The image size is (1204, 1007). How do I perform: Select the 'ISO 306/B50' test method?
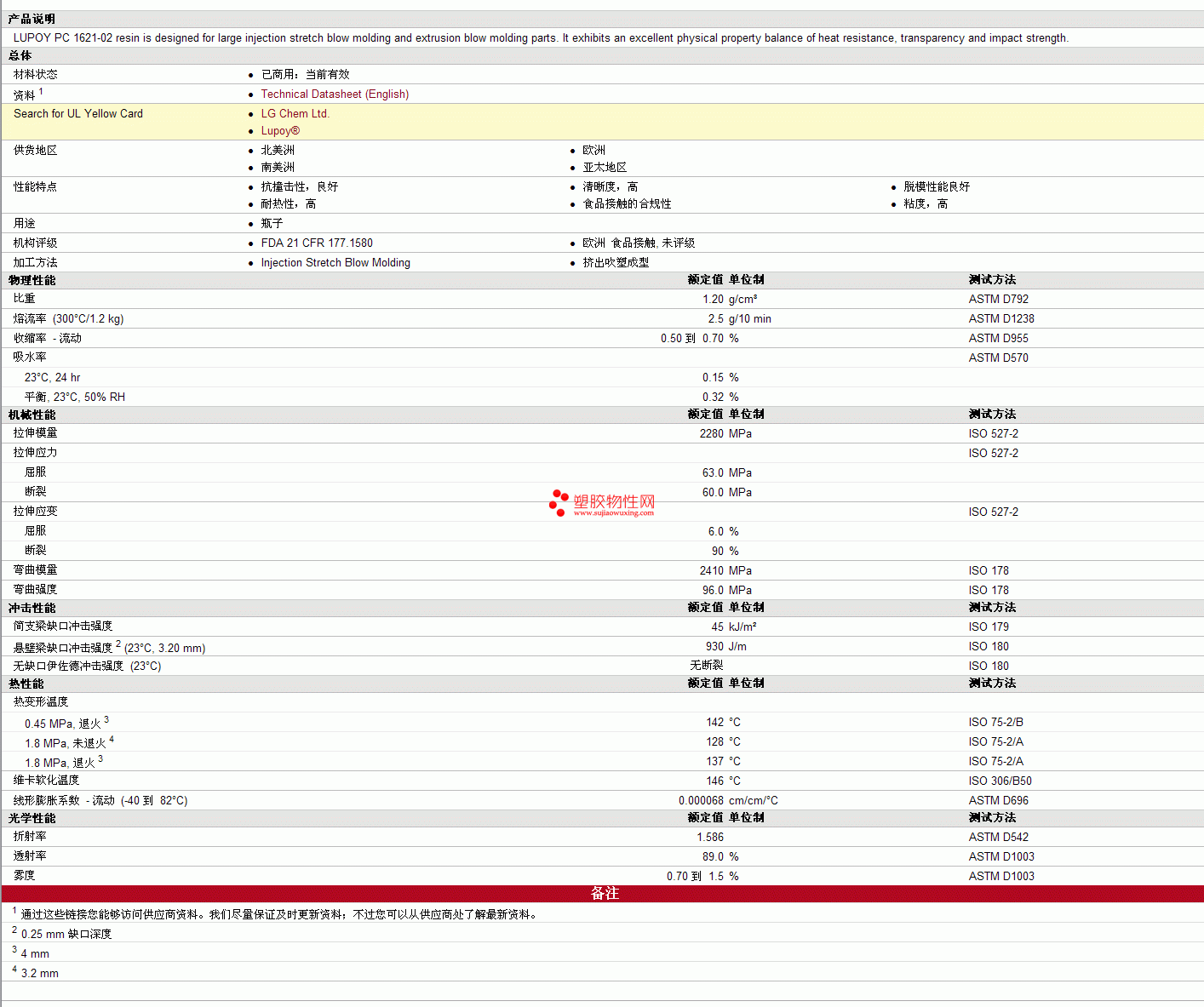click(x=1000, y=781)
